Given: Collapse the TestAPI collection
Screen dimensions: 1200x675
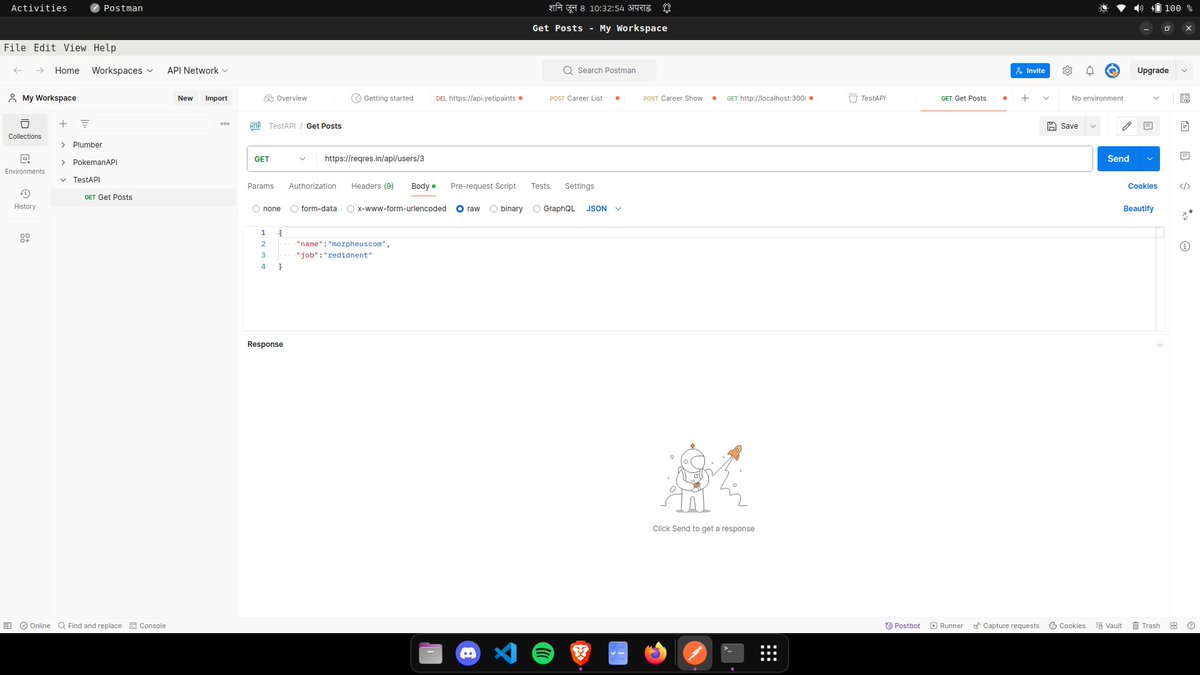Looking at the screenshot, I should point(63,180).
